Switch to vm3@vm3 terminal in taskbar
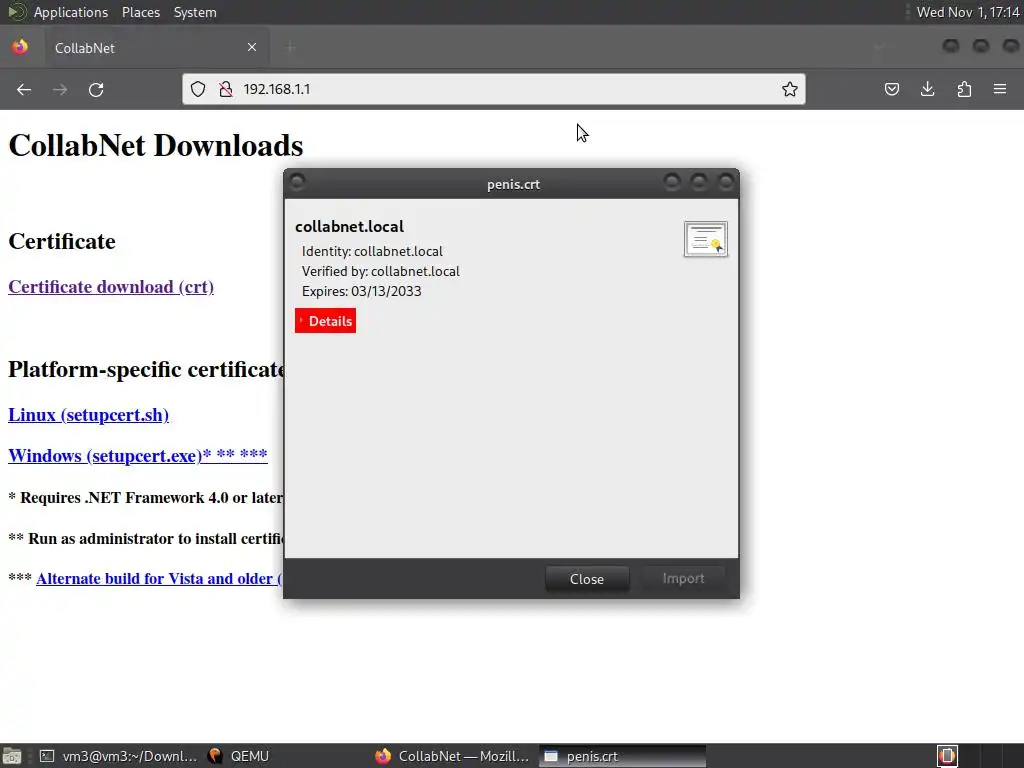This screenshot has width=1024, height=768. (118, 756)
